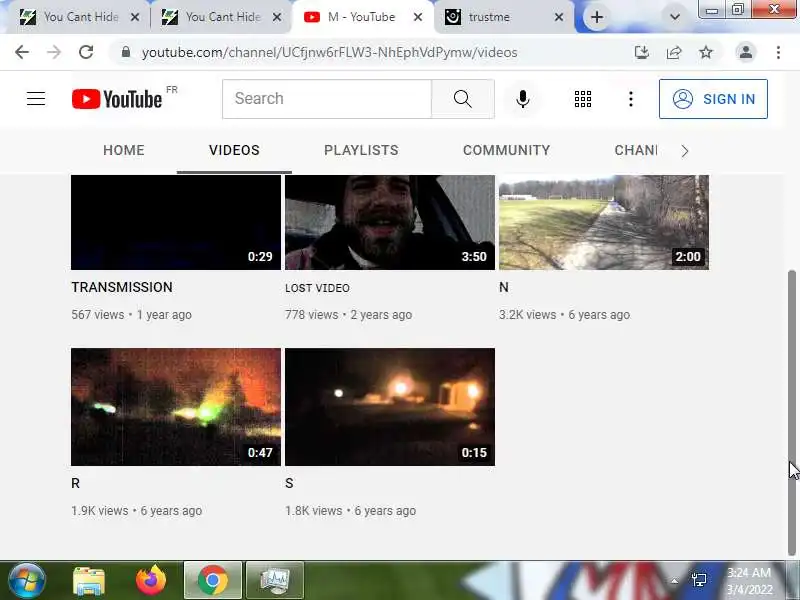Click the network tray icon
Viewport: 800px width, 600px height.
[699, 580]
